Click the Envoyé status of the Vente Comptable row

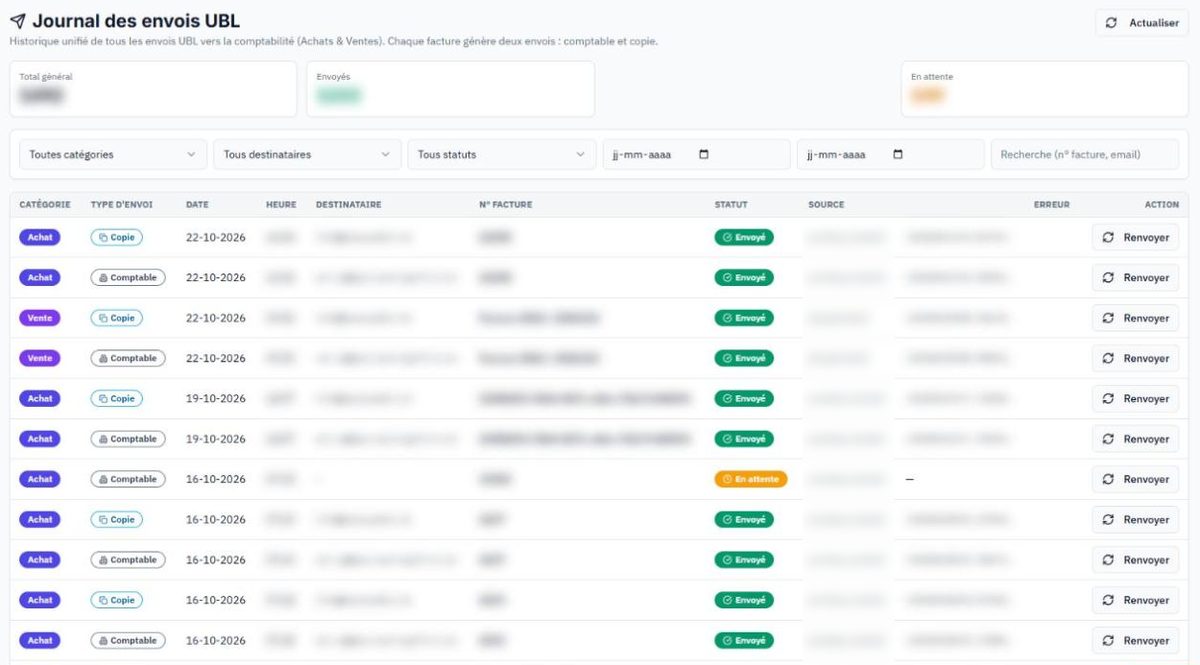pyautogui.click(x=744, y=358)
